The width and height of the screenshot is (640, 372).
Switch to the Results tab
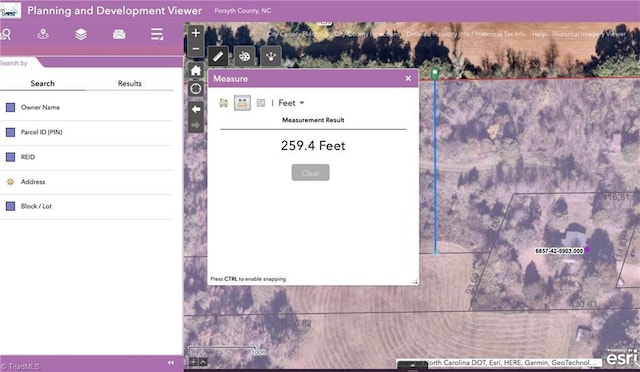point(129,83)
